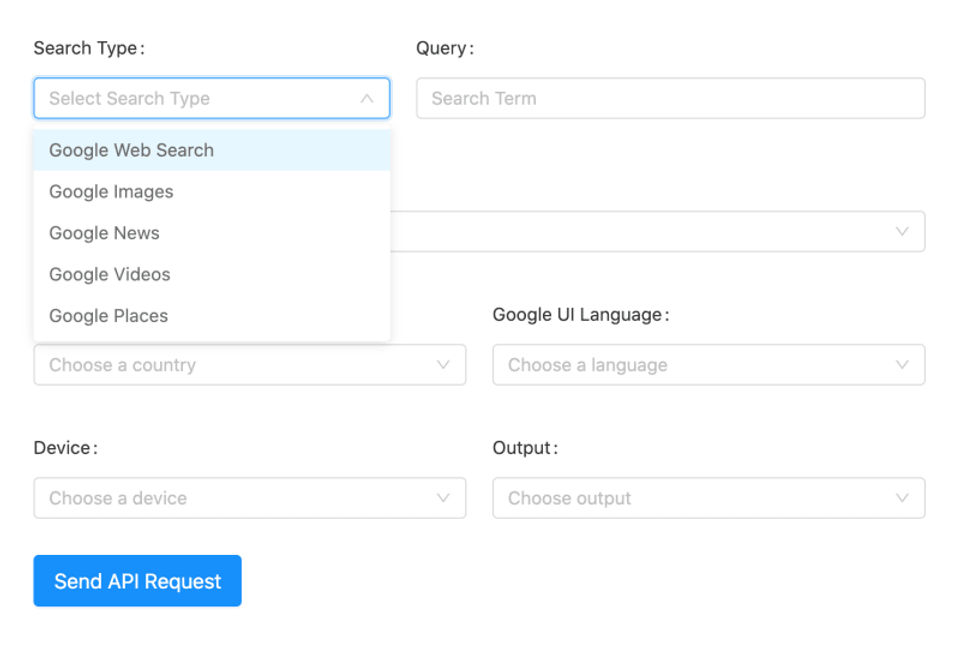Open the Choose a device dropdown
Image resolution: width=960 pixels, height=646 pixels.
250,498
